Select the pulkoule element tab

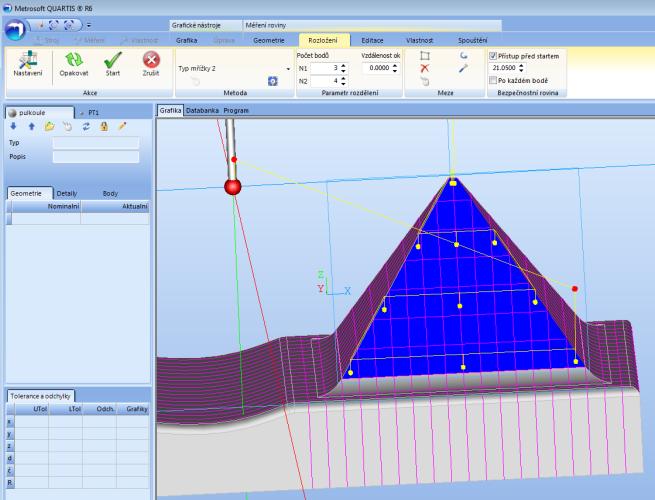tap(39, 113)
